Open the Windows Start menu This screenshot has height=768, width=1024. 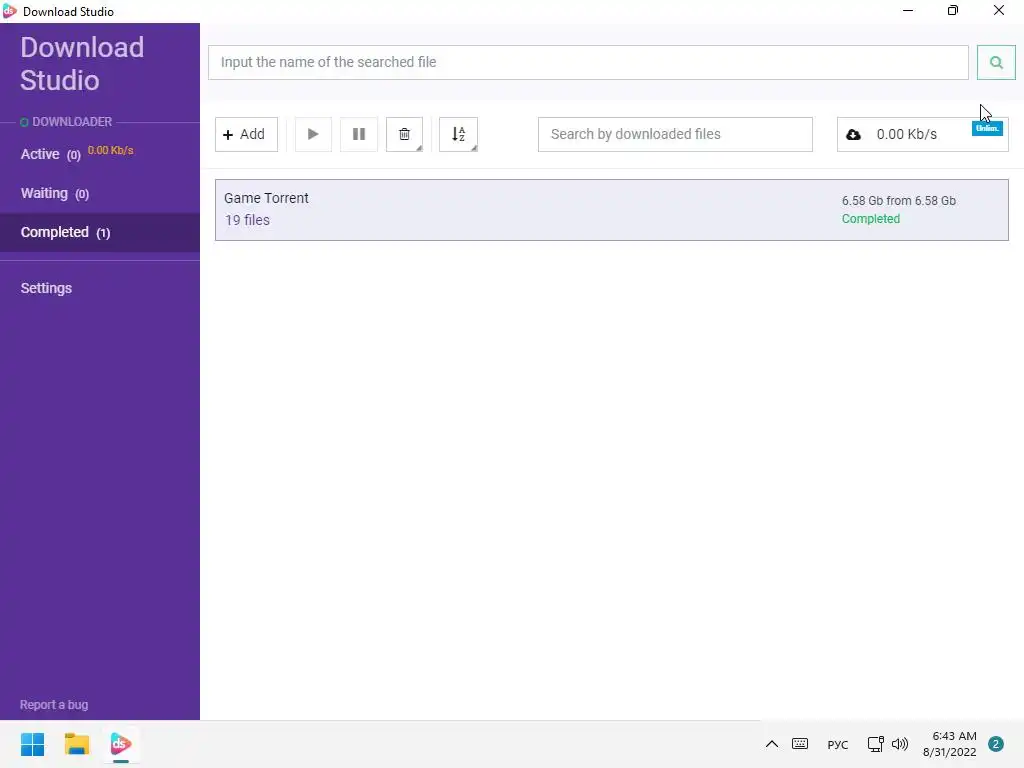point(32,744)
